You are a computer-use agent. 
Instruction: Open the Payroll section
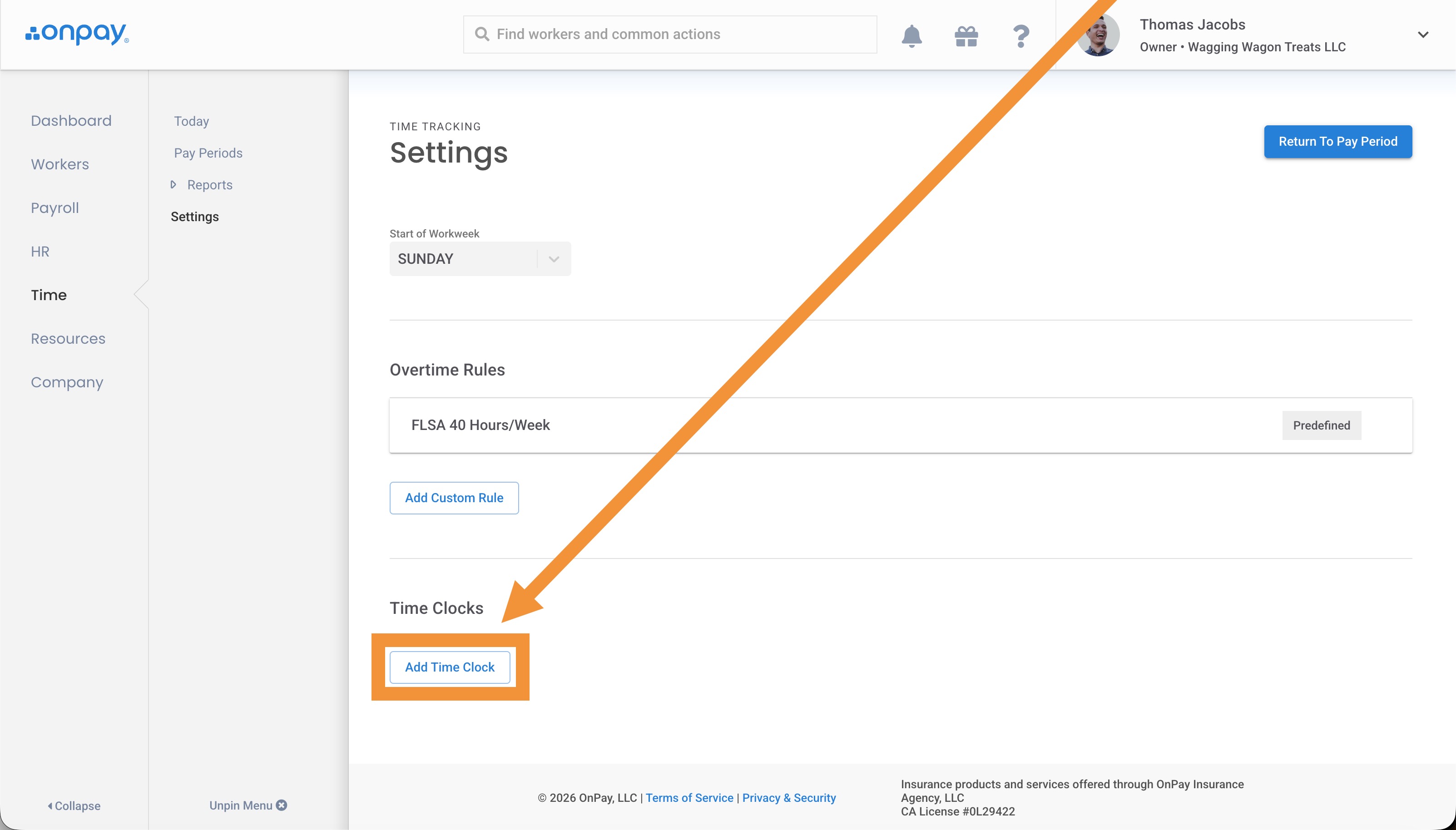[x=55, y=208]
